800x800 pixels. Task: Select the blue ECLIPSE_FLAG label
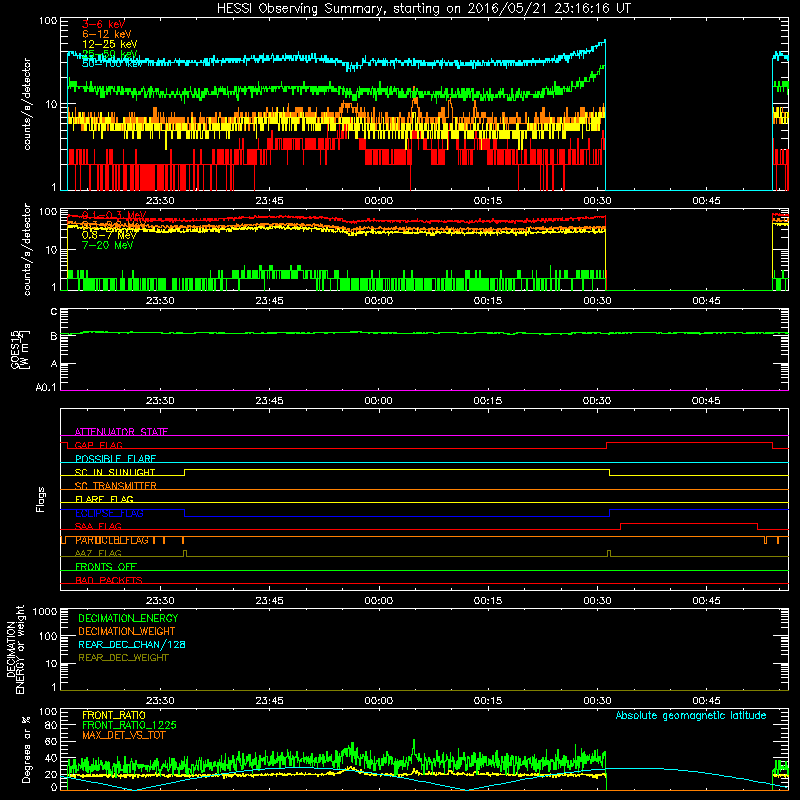point(109,513)
